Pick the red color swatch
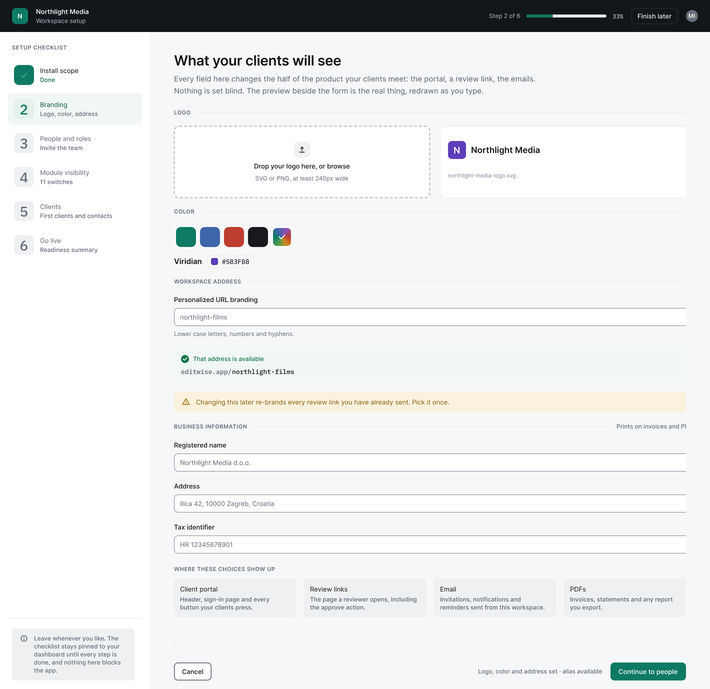 pyautogui.click(x=234, y=237)
